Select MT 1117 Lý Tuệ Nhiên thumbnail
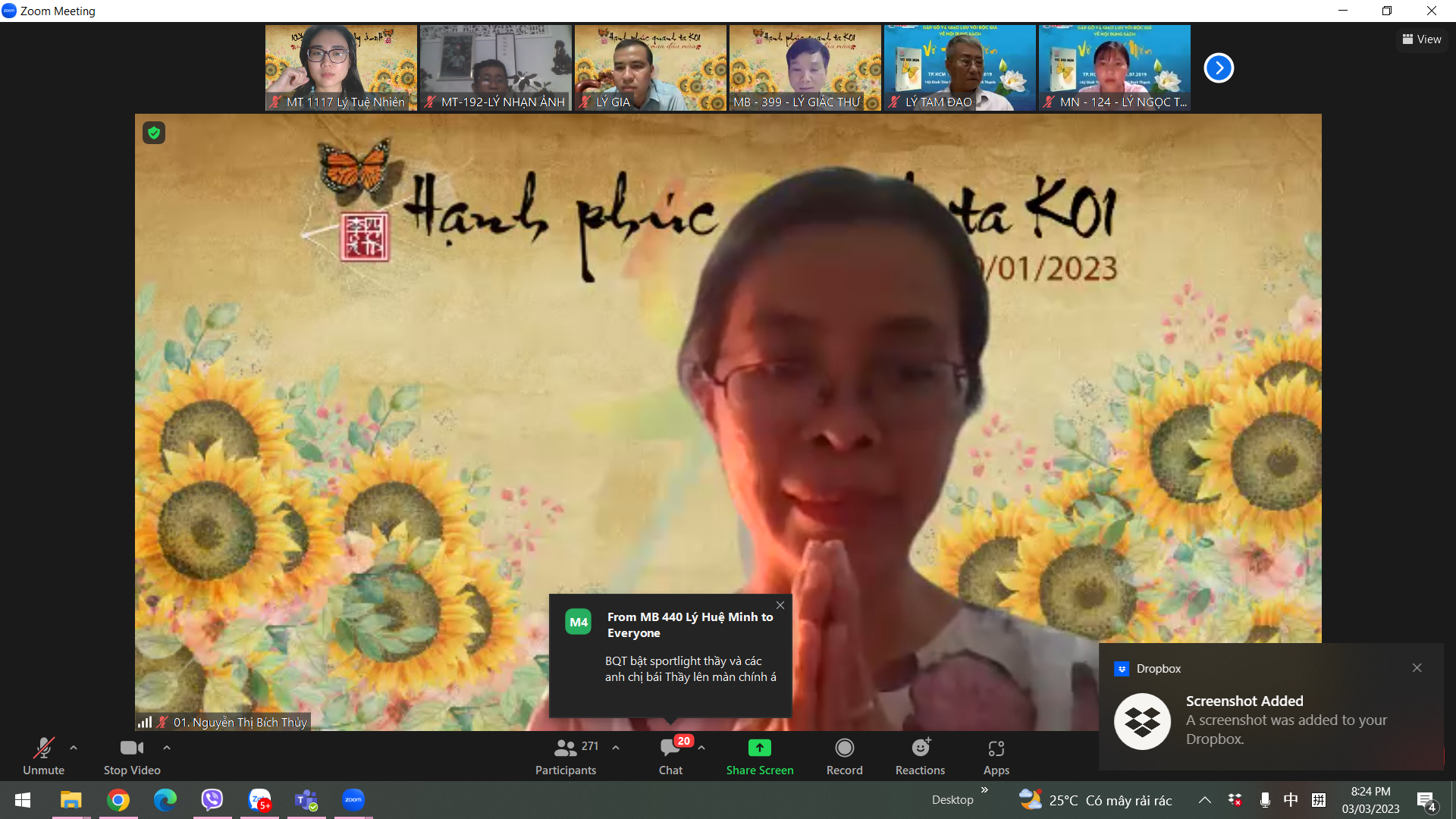Screen dimensions: 1456x819 coord(340,68)
